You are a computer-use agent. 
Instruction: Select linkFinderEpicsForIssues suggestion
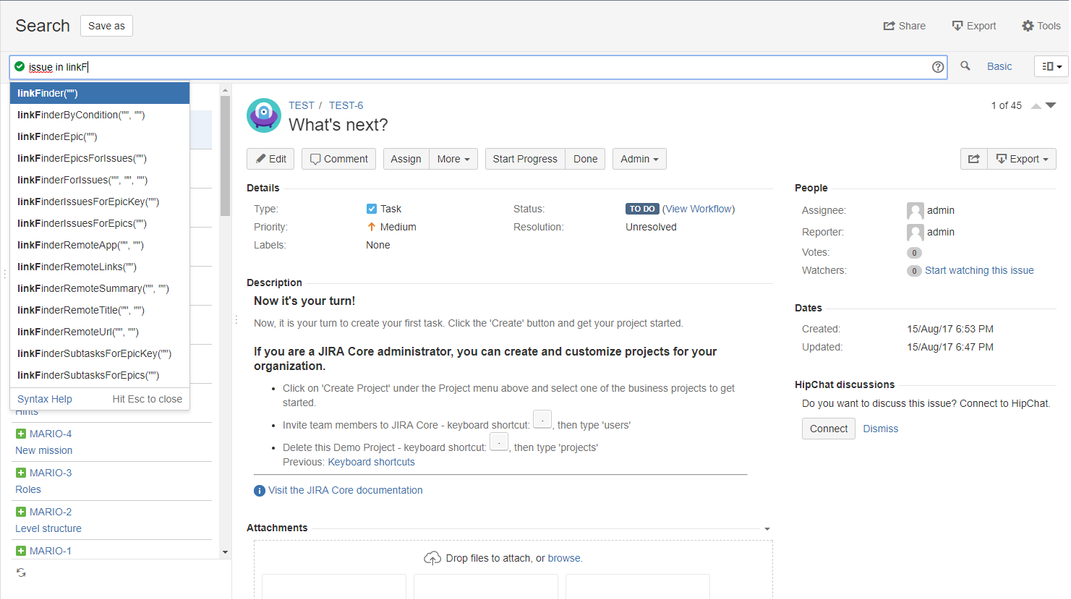(x=100, y=158)
